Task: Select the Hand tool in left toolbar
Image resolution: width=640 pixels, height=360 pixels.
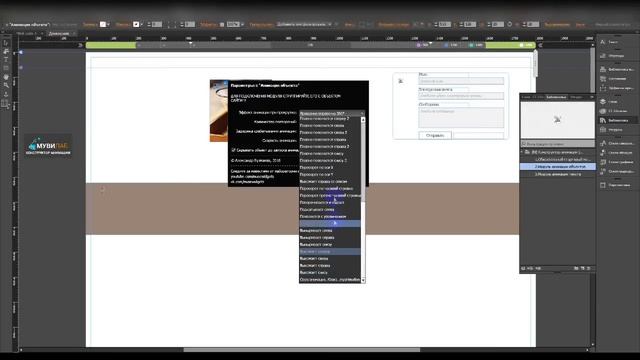Action: click(x=6, y=77)
